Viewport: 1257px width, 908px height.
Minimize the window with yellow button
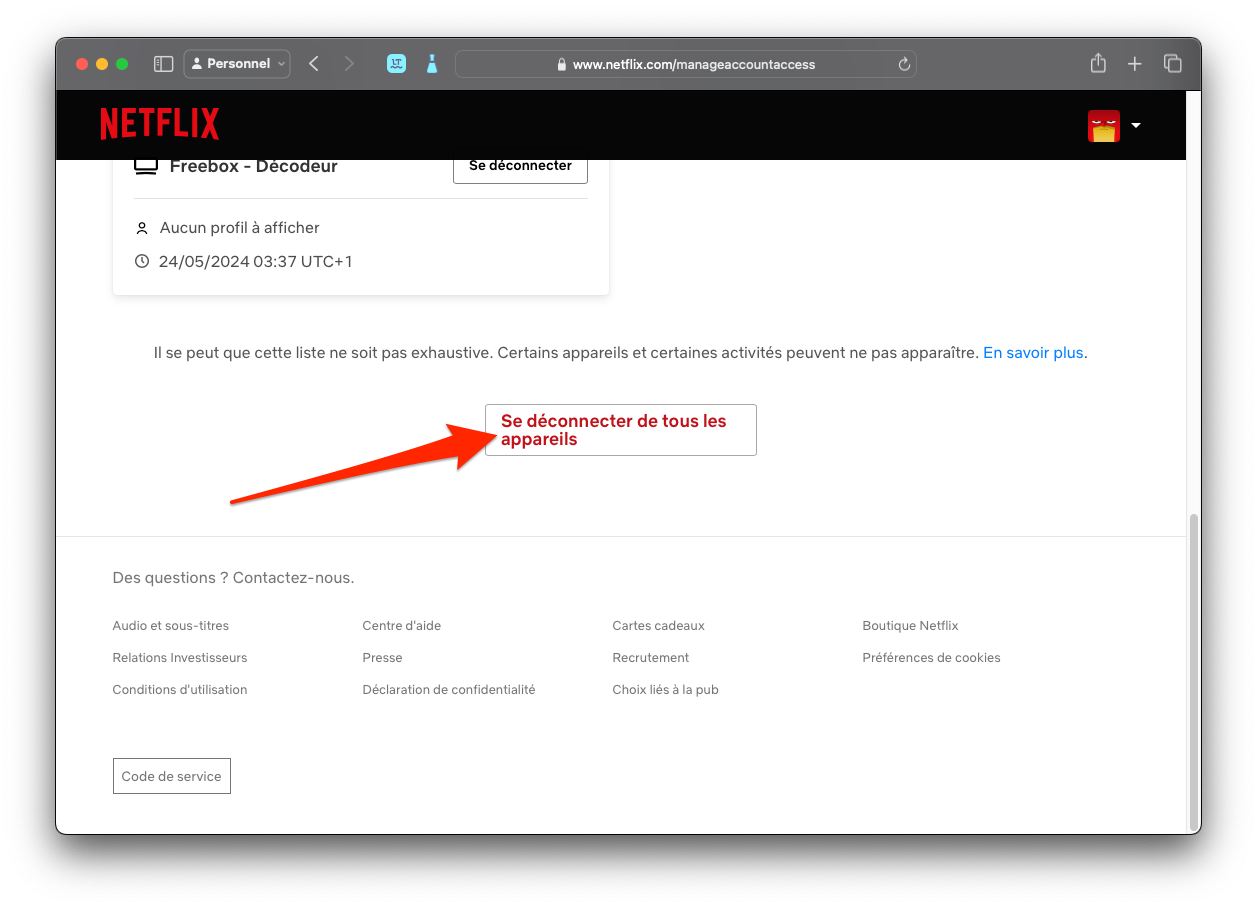click(102, 64)
